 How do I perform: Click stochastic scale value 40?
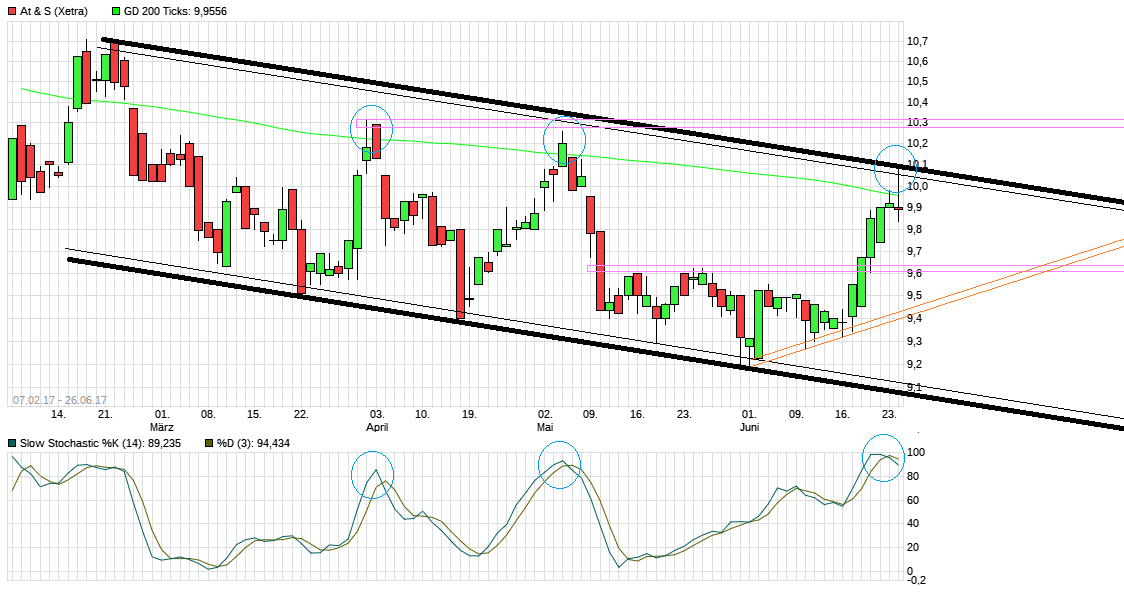[913, 524]
